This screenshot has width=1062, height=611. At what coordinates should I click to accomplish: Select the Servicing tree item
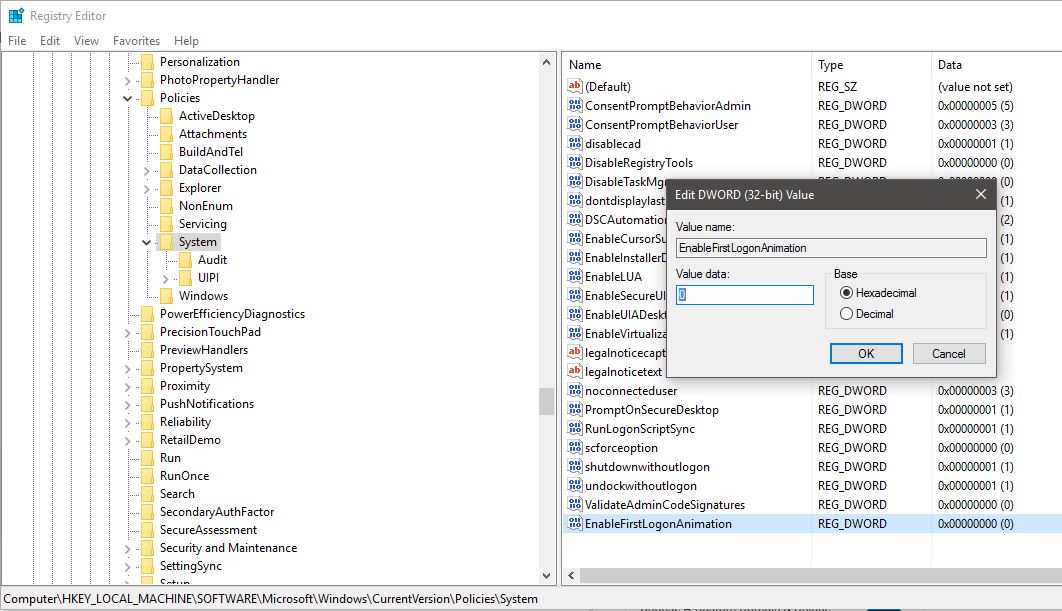click(203, 224)
